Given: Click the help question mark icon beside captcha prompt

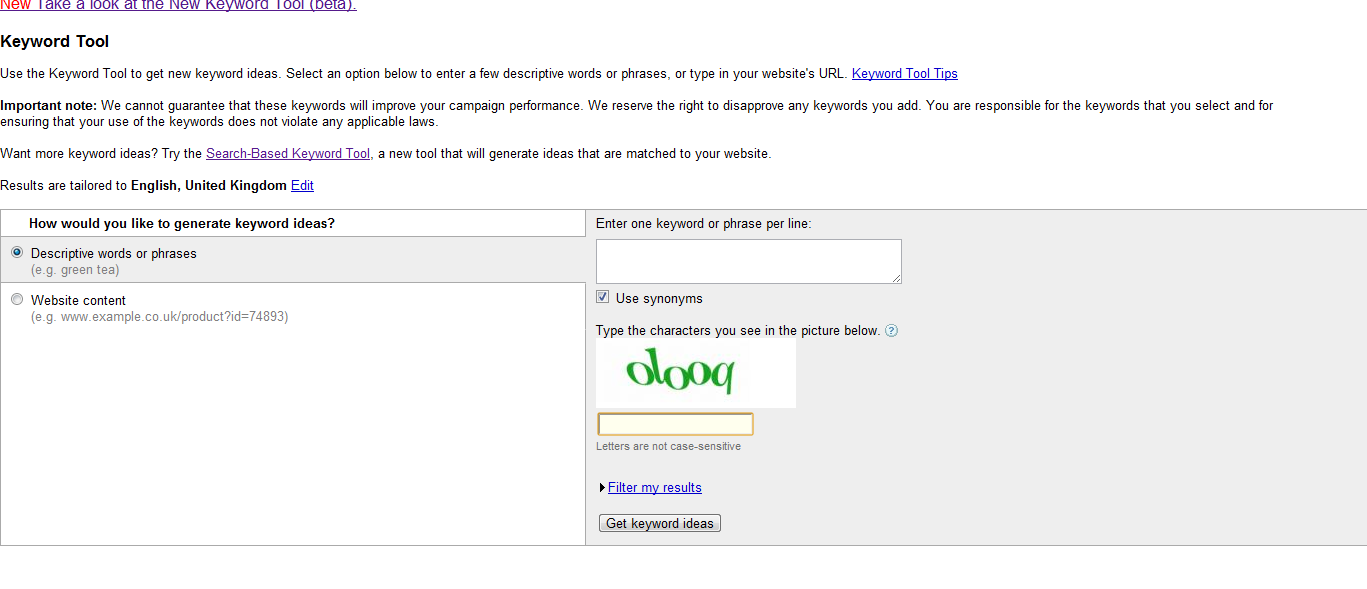Looking at the screenshot, I should click(891, 331).
